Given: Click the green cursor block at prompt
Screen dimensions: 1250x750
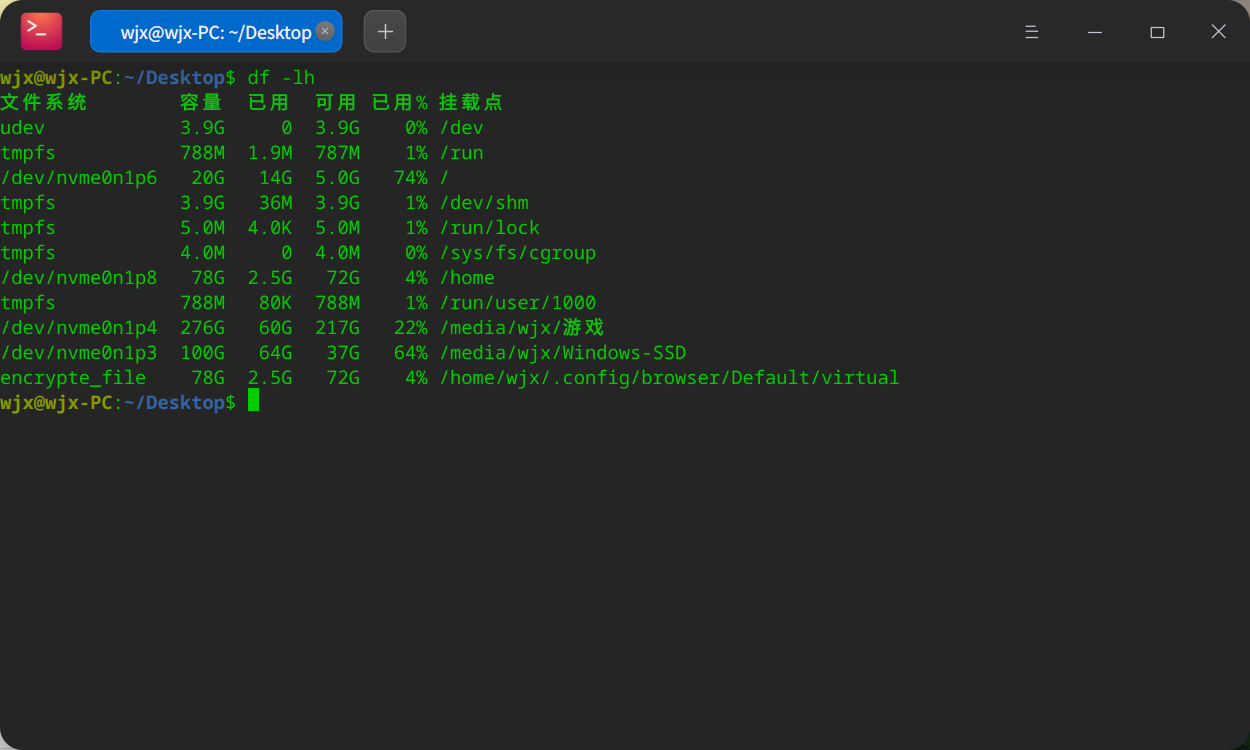Looking at the screenshot, I should pyautogui.click(x=254, y=401).
